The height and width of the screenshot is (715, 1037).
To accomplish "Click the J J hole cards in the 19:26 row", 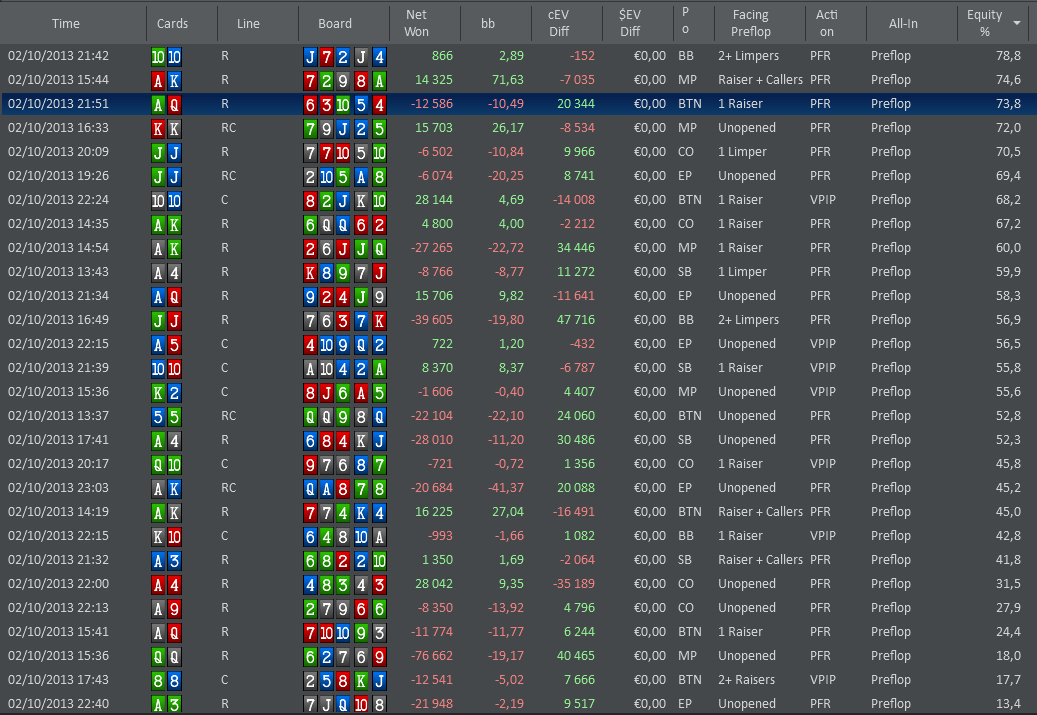I will coord(166,177).
